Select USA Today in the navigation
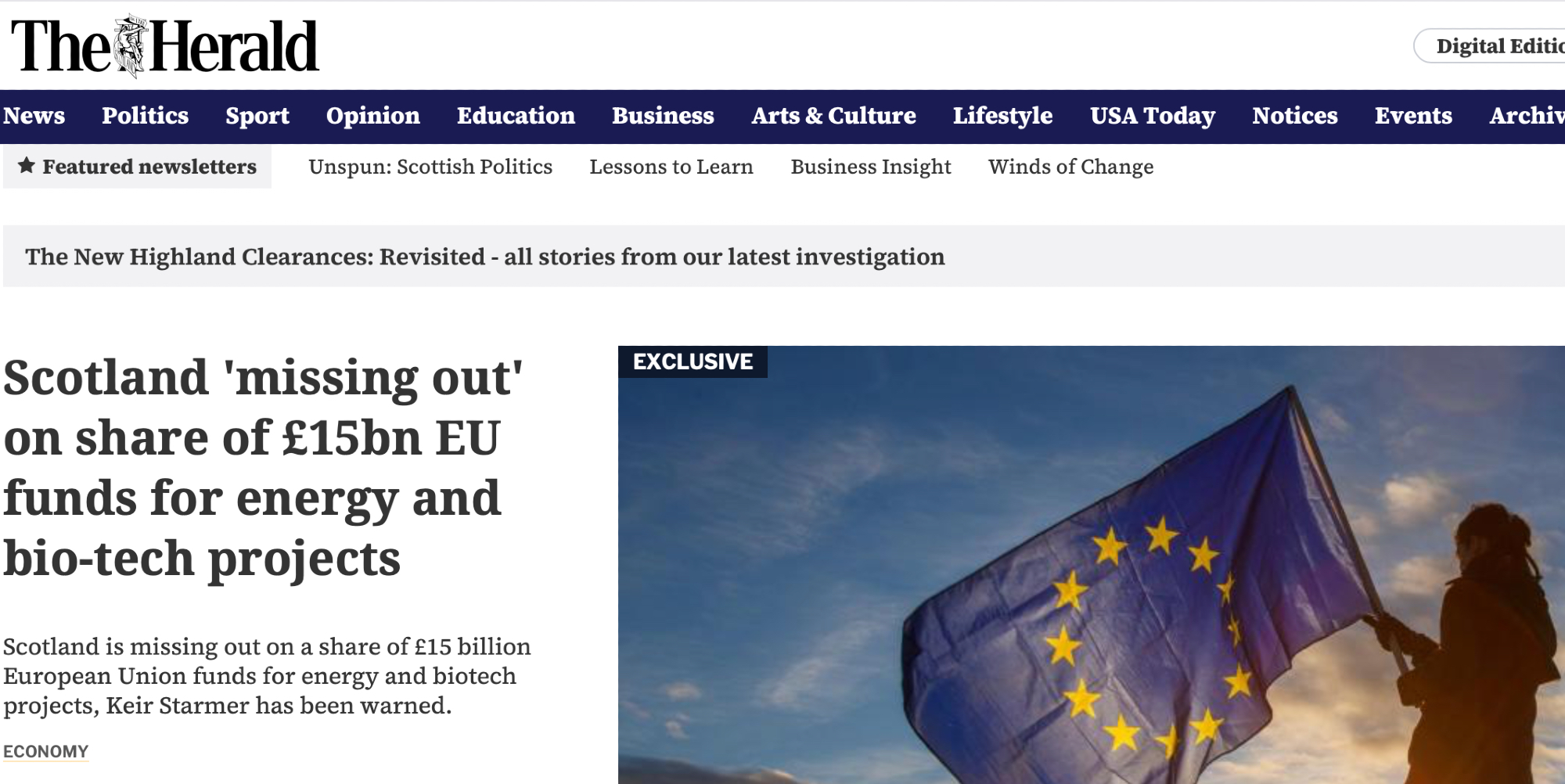 click(x=1153, y=116)
